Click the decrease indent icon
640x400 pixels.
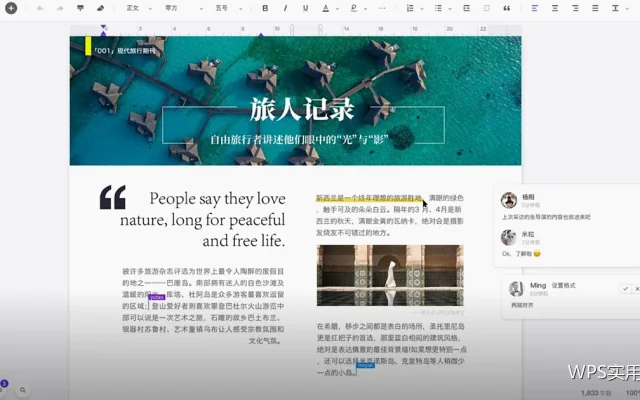(x=467, y=8)
